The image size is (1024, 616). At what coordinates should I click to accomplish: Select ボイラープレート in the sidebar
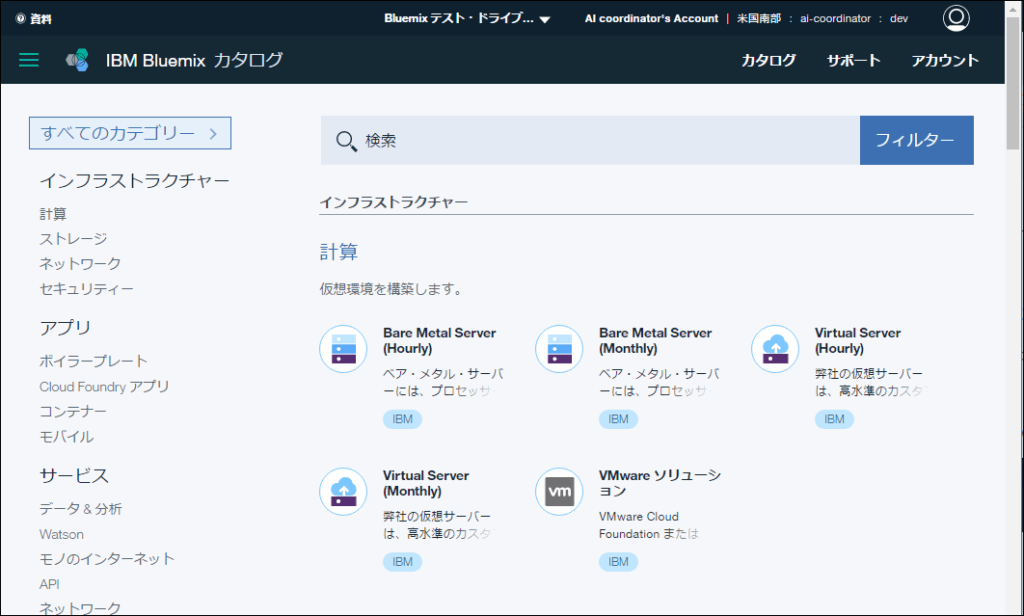93,361
